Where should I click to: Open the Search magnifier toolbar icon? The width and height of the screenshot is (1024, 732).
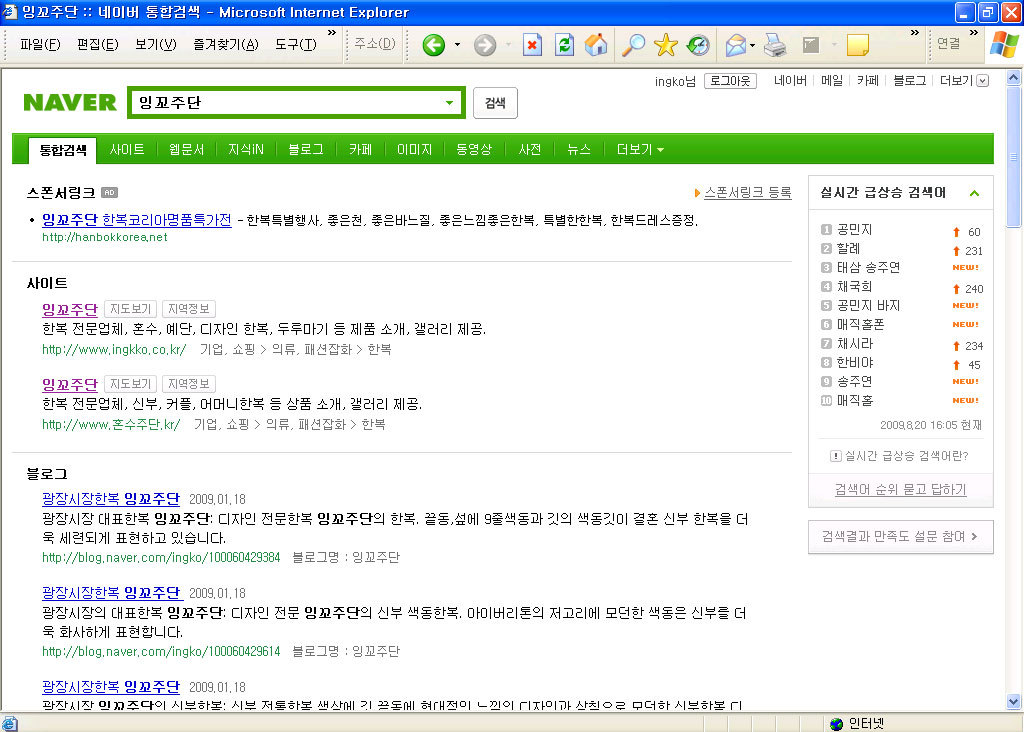[632, 45]
